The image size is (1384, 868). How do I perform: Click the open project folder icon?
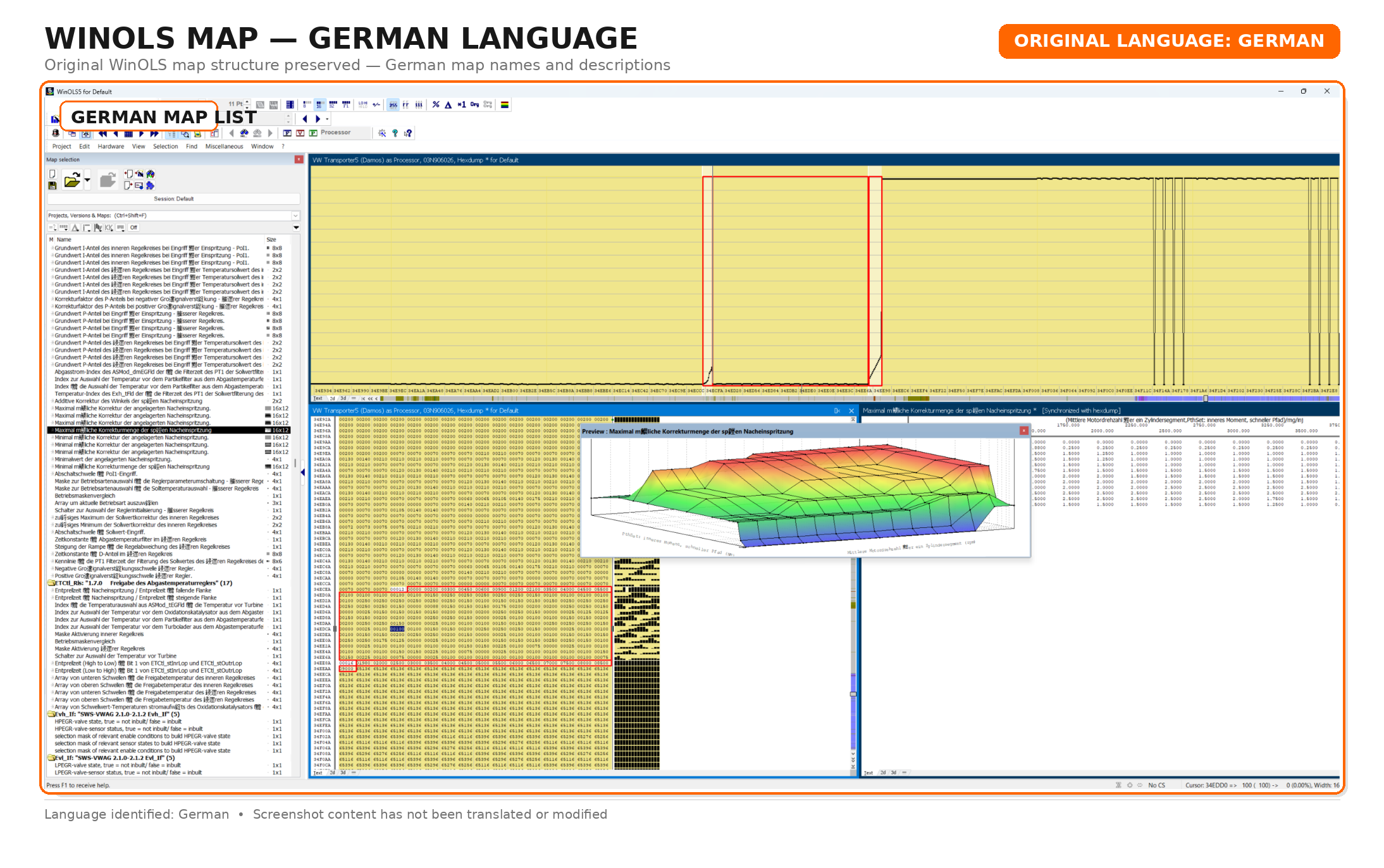[72, 180]
